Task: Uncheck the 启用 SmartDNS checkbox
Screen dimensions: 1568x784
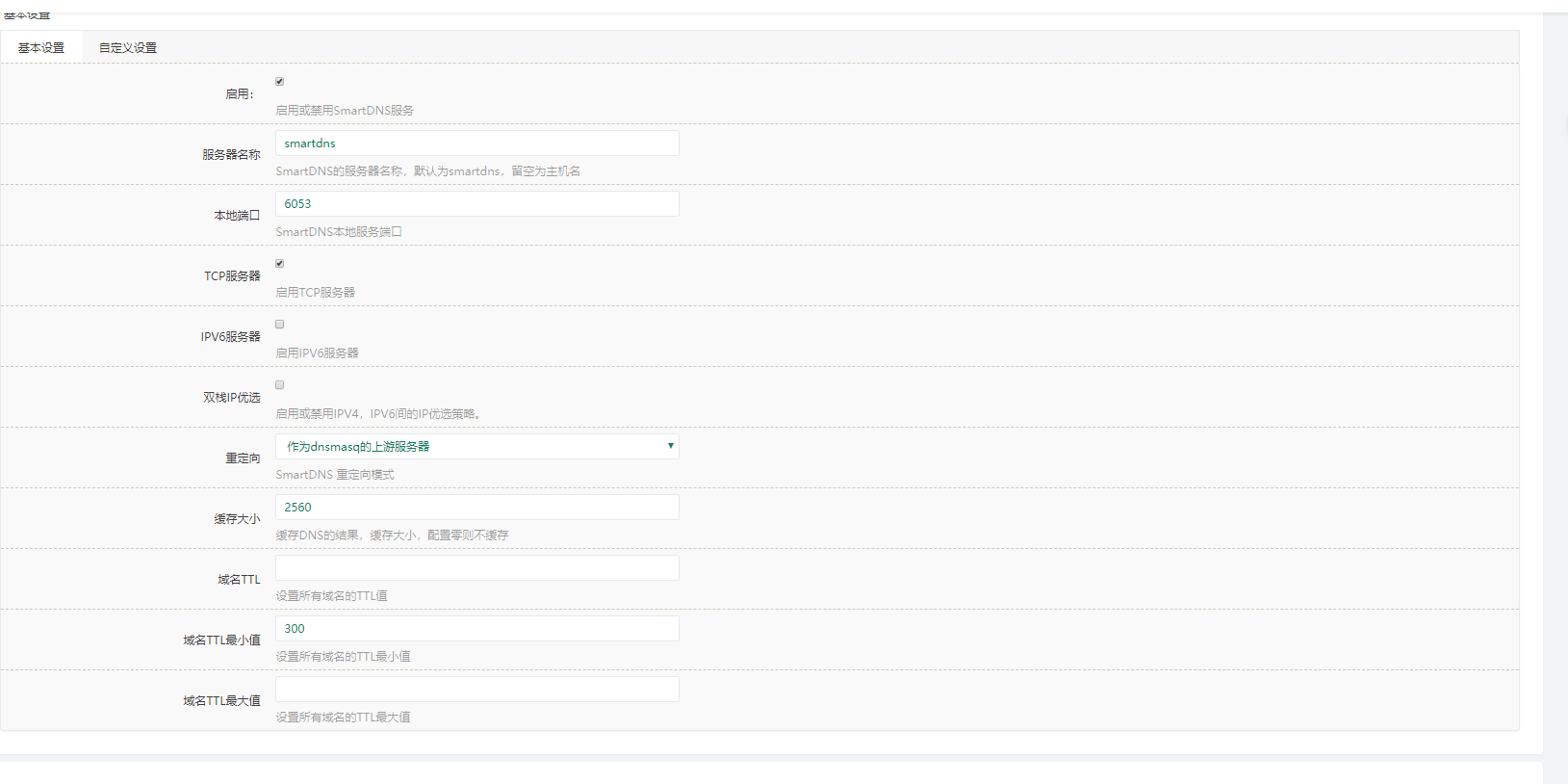Action: (280, 82)
